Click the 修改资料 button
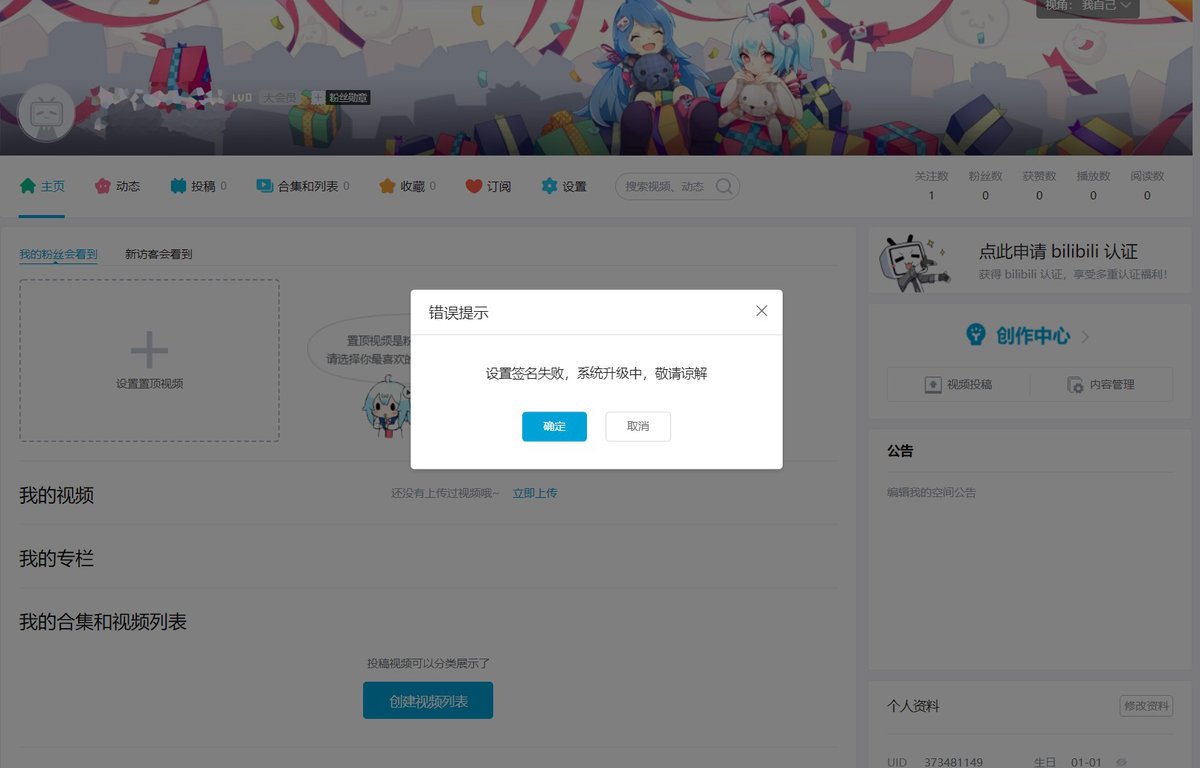 (1146, 706)
